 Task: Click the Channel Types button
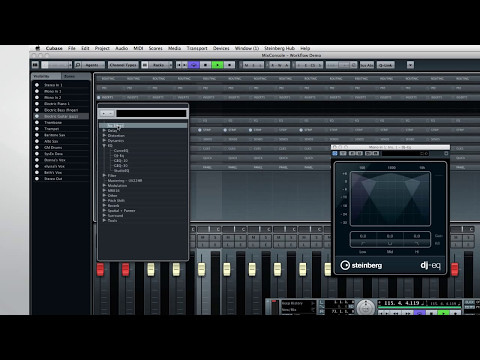[123, 65]
